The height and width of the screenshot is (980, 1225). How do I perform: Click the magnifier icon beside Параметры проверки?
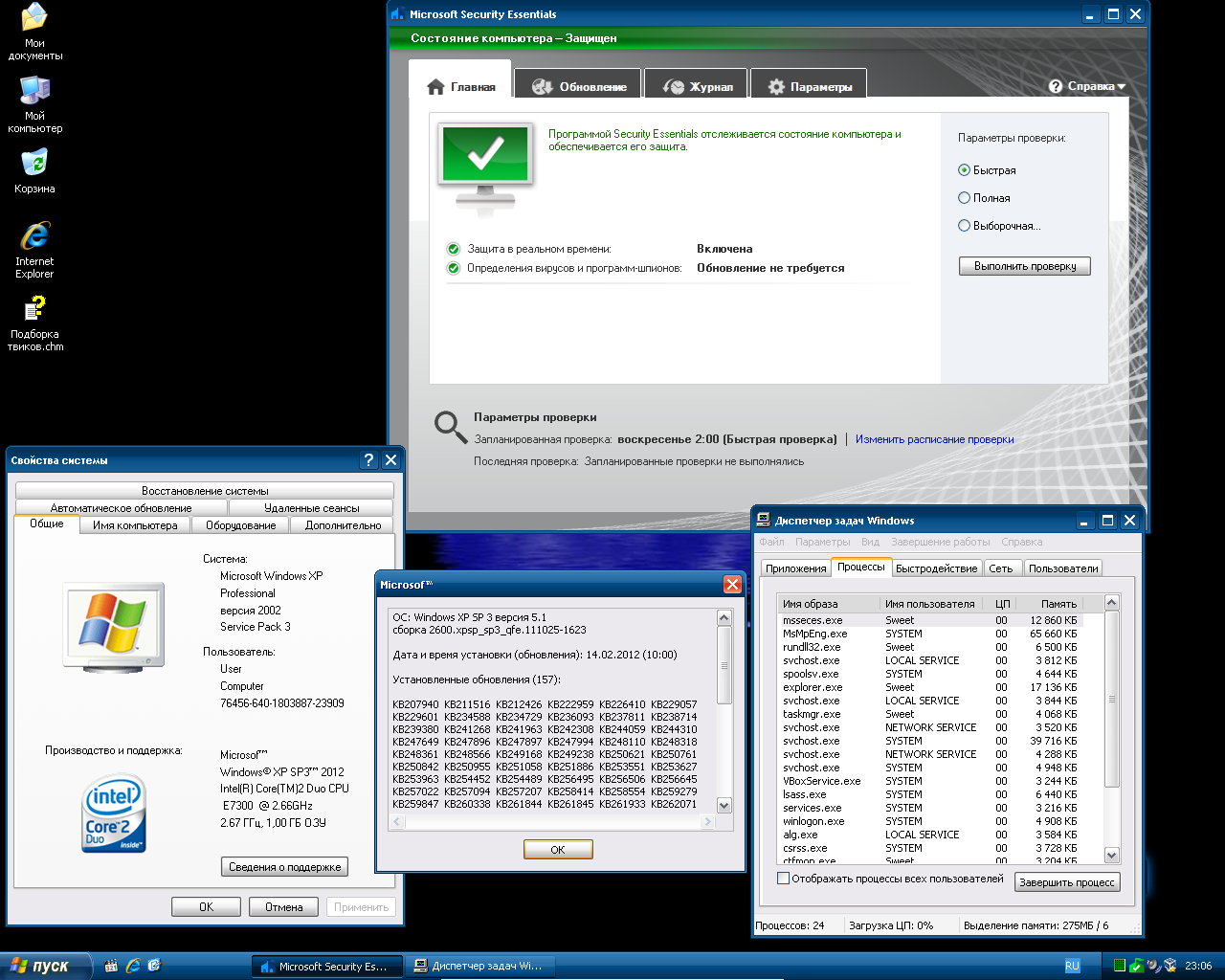coord(451,426)
